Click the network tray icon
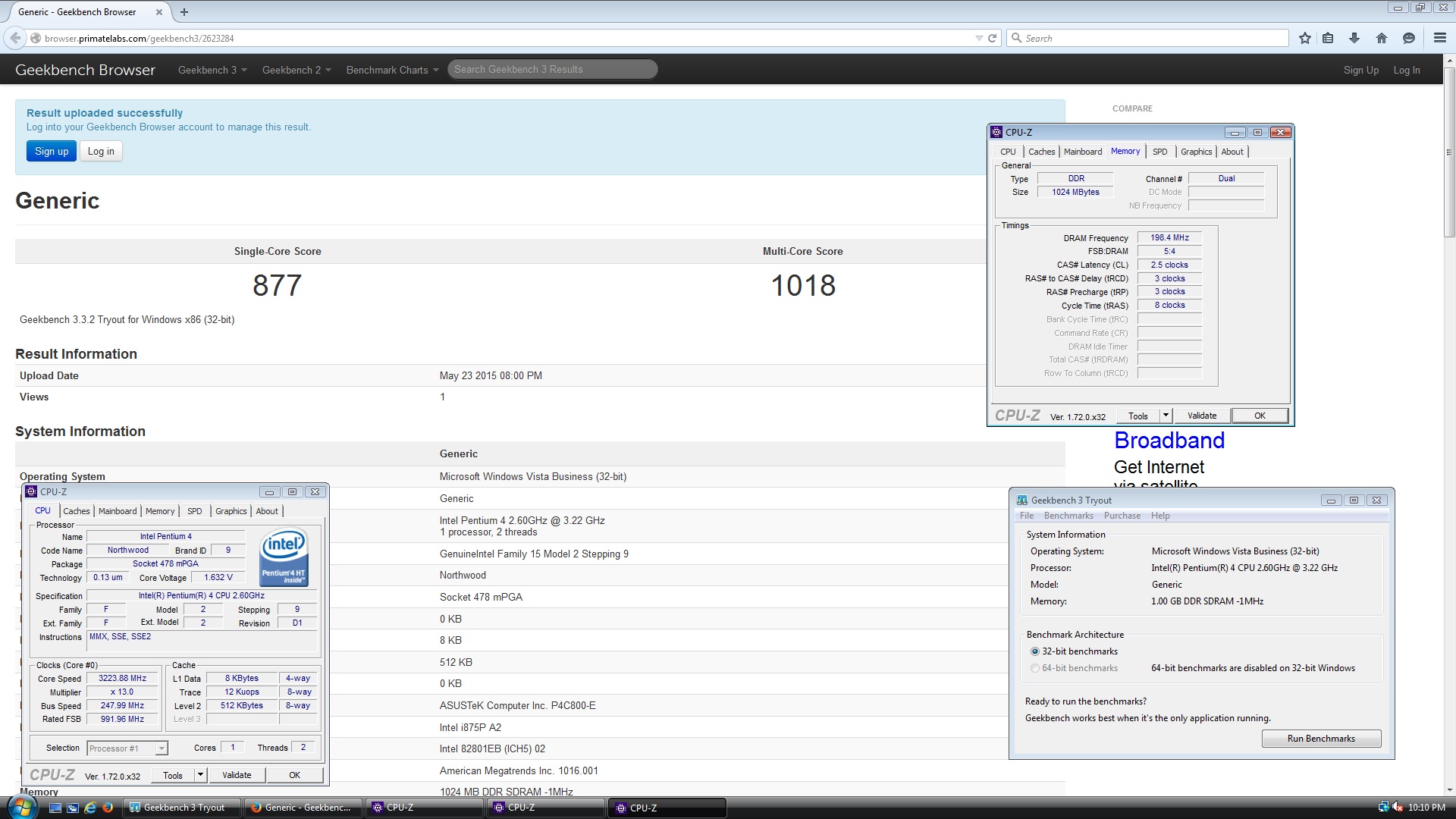 point(1383,808)
